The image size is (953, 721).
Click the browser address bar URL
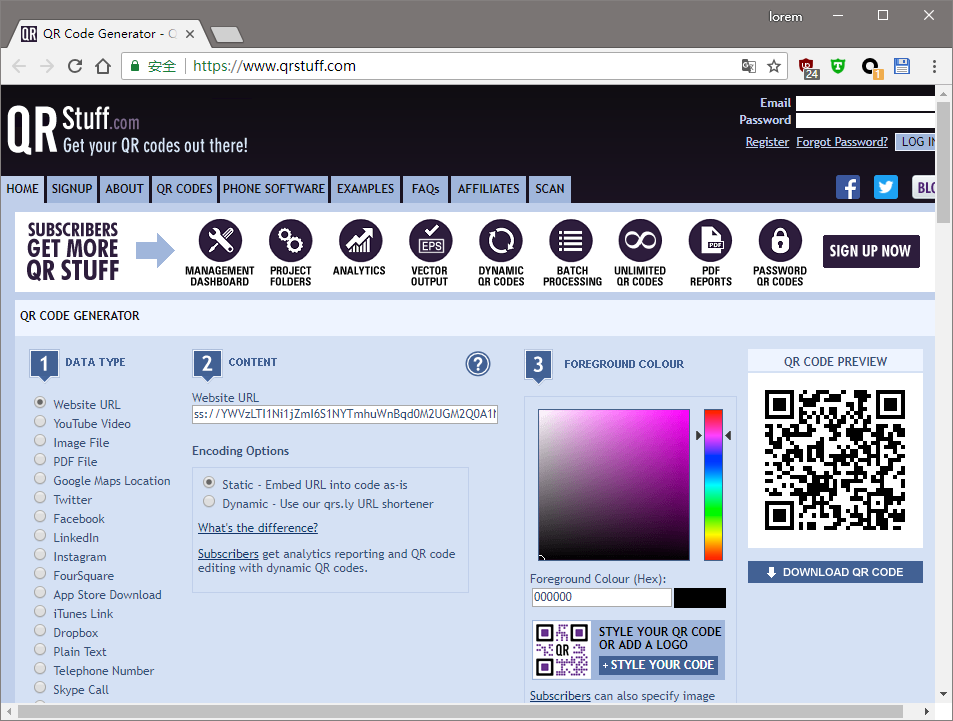(x=275, y=66)
